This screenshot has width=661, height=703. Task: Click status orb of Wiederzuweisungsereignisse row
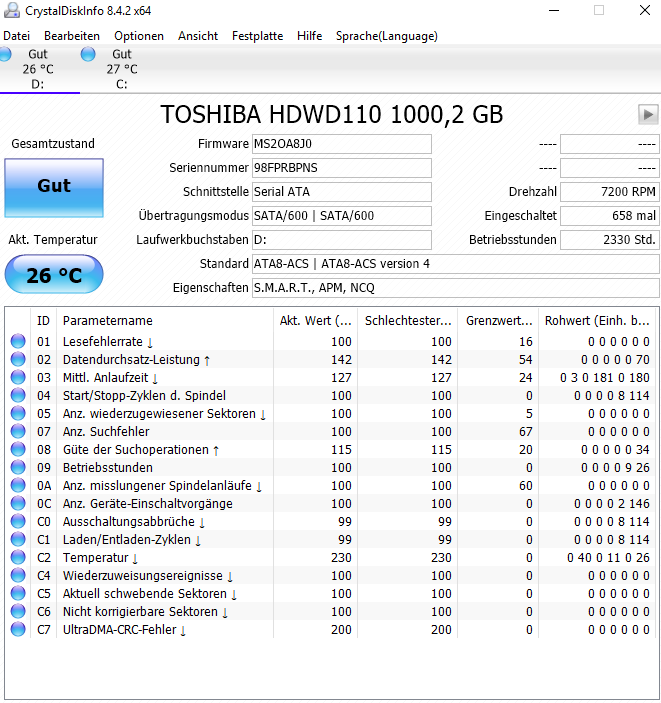[x=18, y=575]
